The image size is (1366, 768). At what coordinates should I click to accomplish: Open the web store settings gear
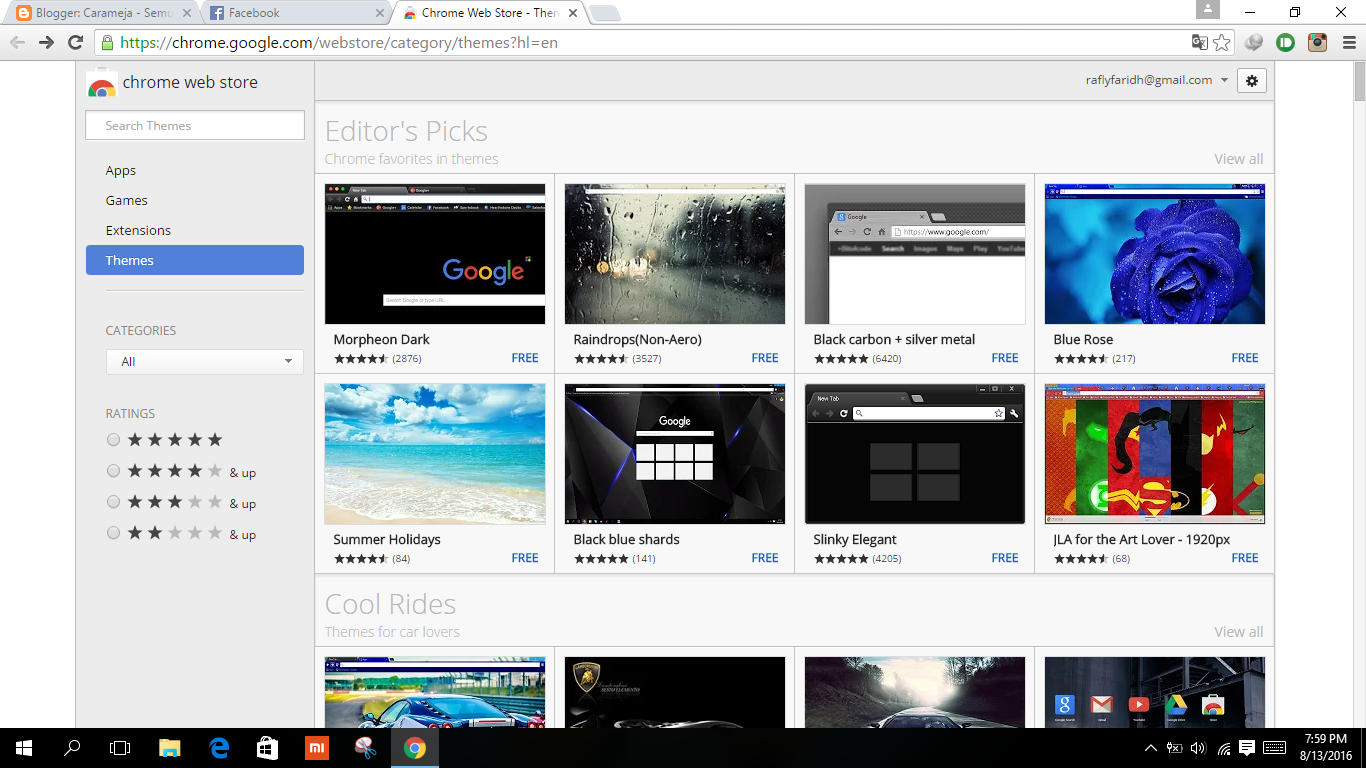click(x=1252, y=81)
